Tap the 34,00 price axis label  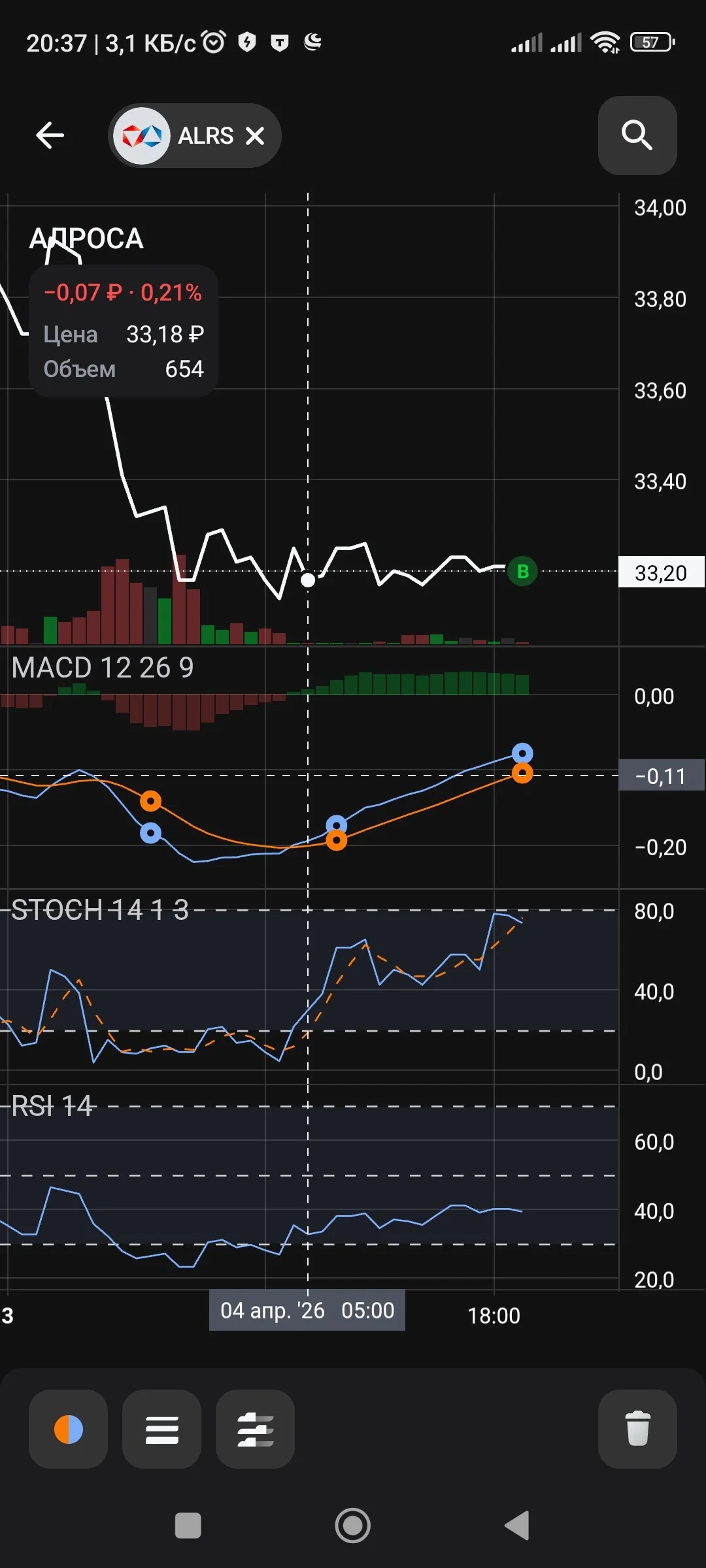coord(660,208)
